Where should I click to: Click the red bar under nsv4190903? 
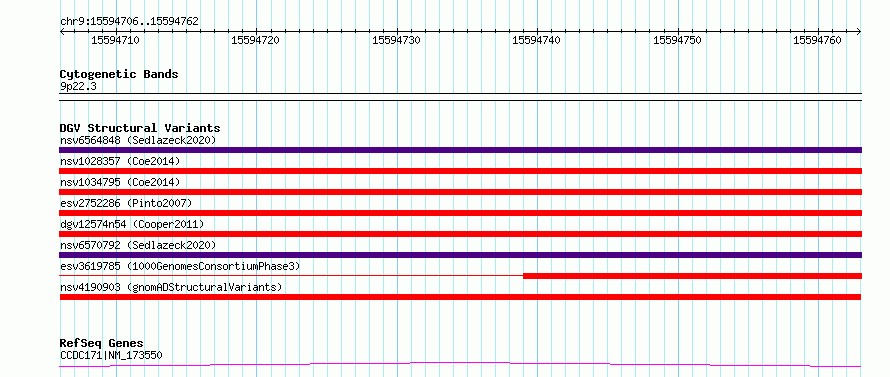tap(460, 297)
